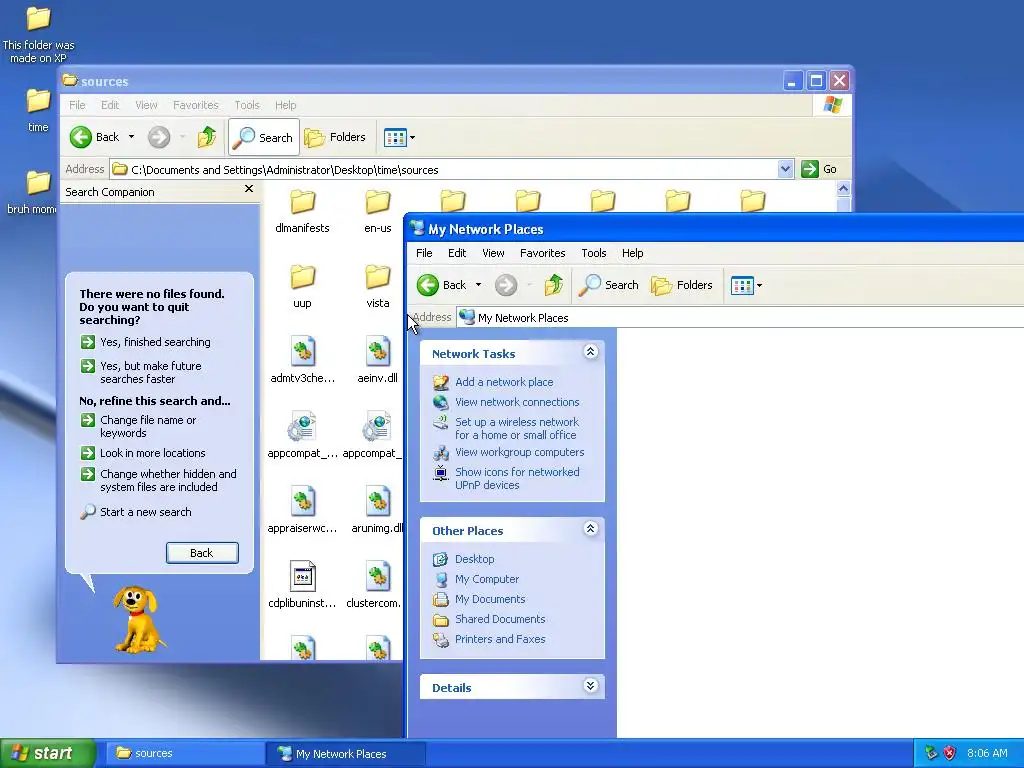Viewport: 1024px width, 768px height.
Task: Click View network connections
Action: point(517,402)
